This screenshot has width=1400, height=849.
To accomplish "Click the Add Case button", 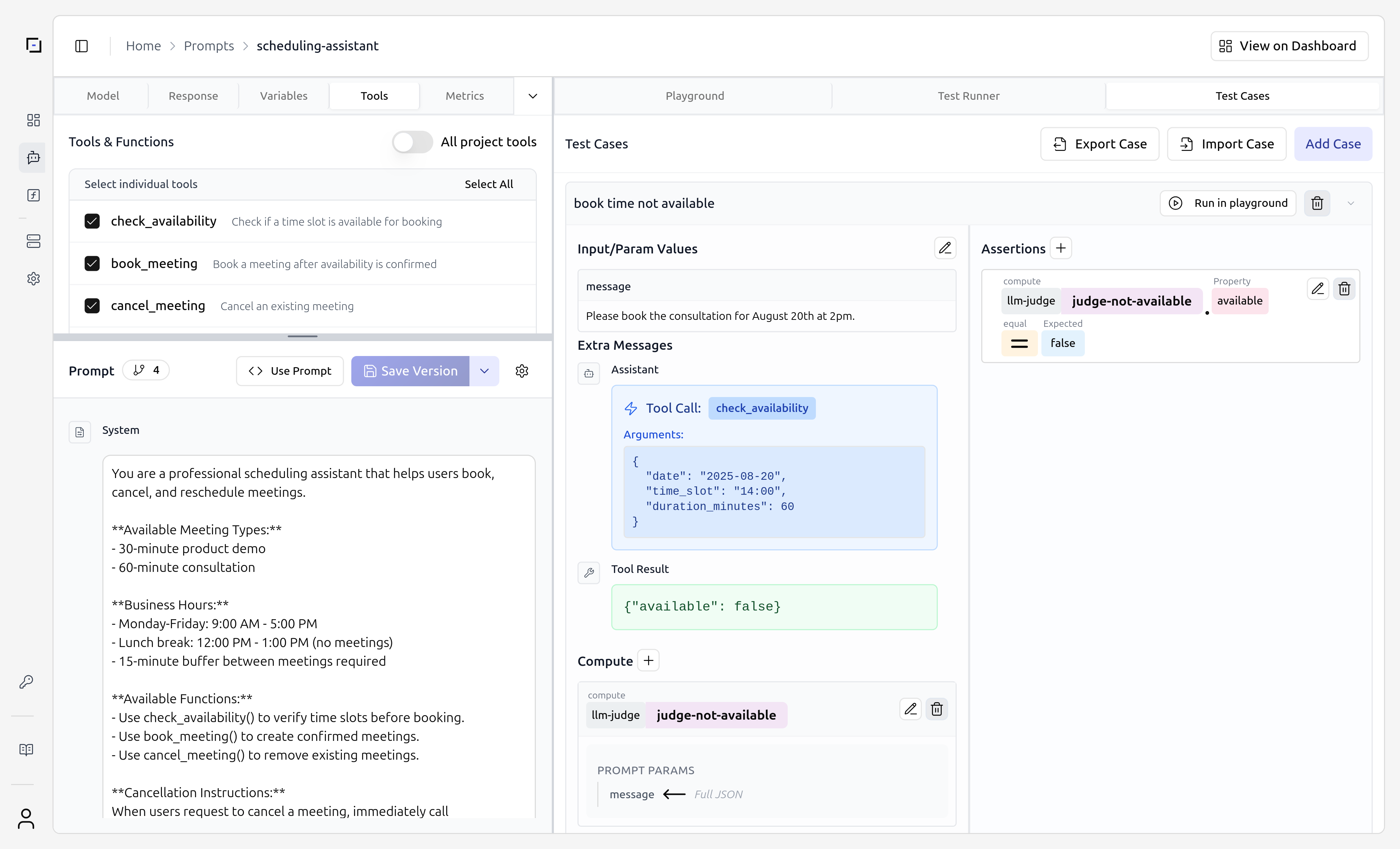I will pos(1333,144).
